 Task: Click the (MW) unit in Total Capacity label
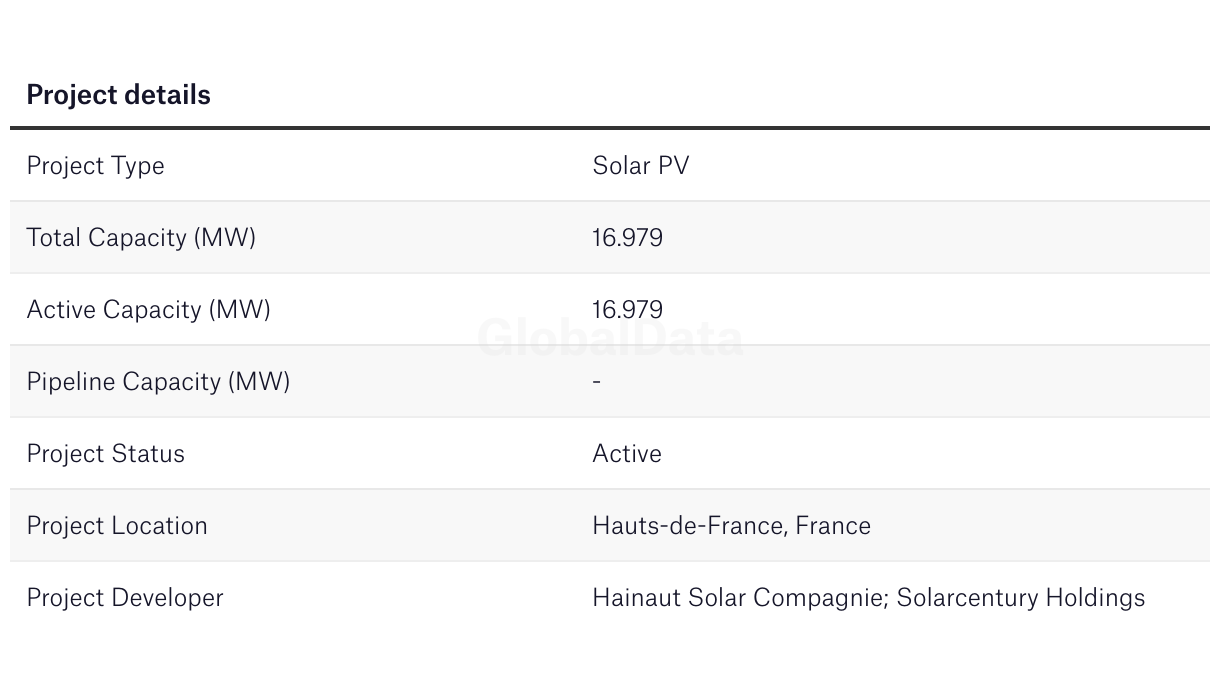click(x=225, y=238)
